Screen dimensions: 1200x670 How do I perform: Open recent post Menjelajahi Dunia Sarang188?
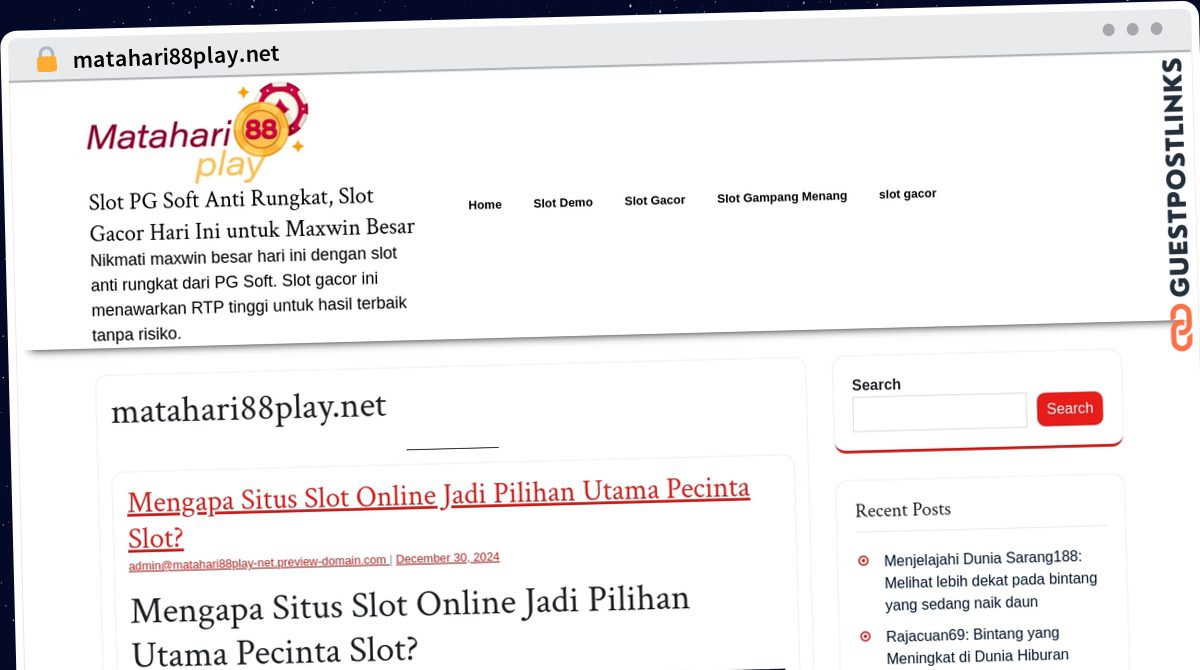[990, 580]
